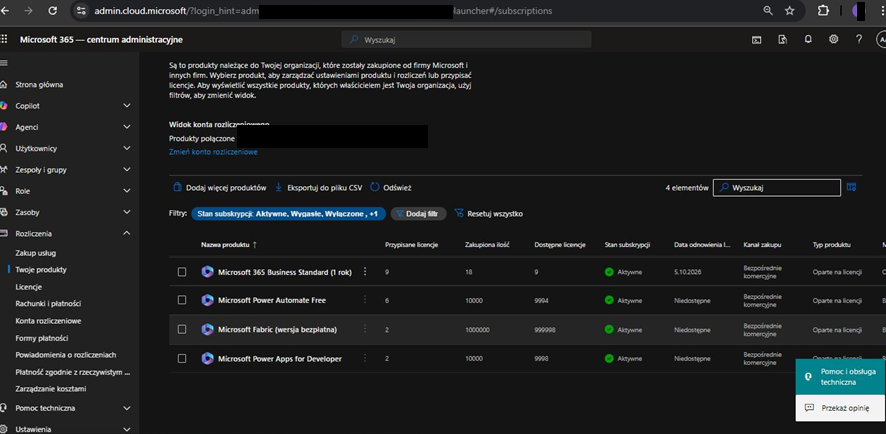Expand the Zespoły i grupy section
Viewport: 886px width, 434px height.
tap(127, 170)
